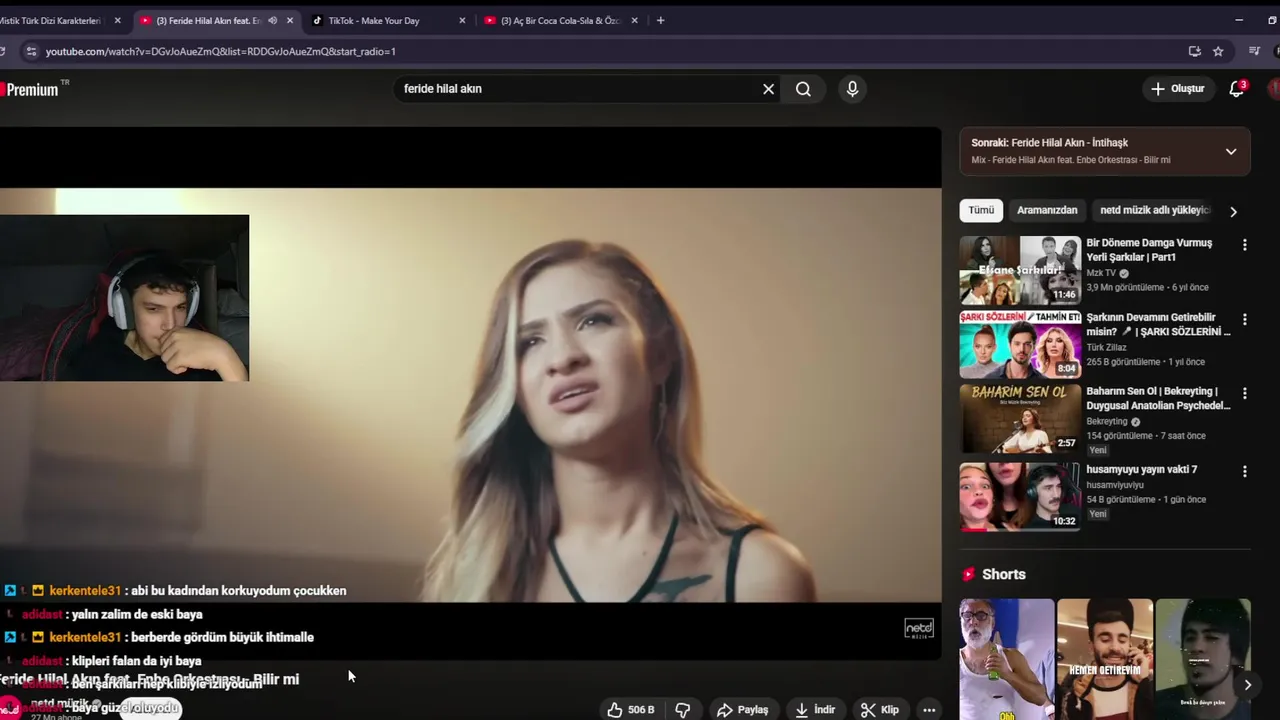Close the TikTok browser tab
This screenshot has width=1280, height=720.
tap(462, 20)
